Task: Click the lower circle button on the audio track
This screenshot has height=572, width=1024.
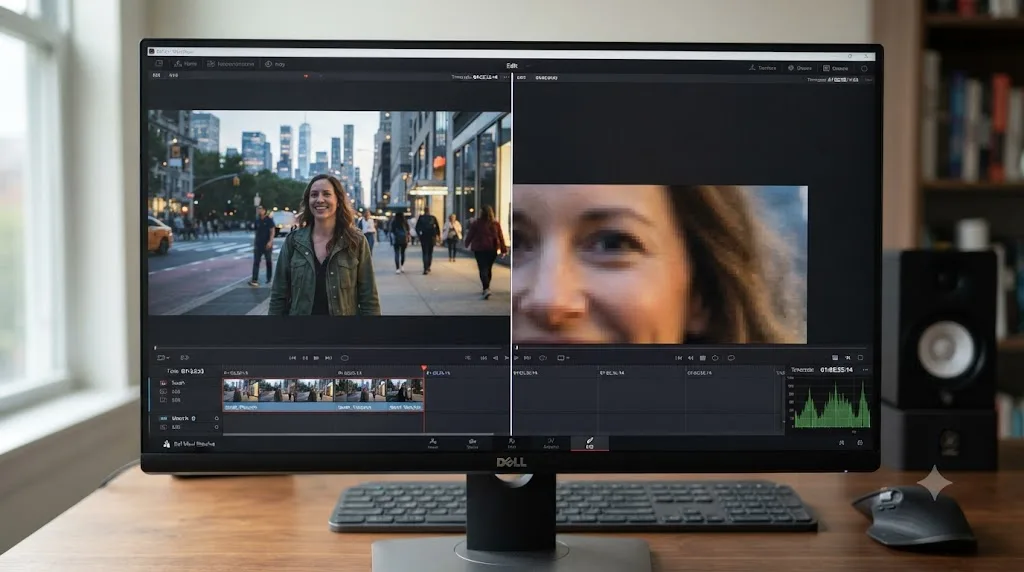Action: click(x=216, y=427)
